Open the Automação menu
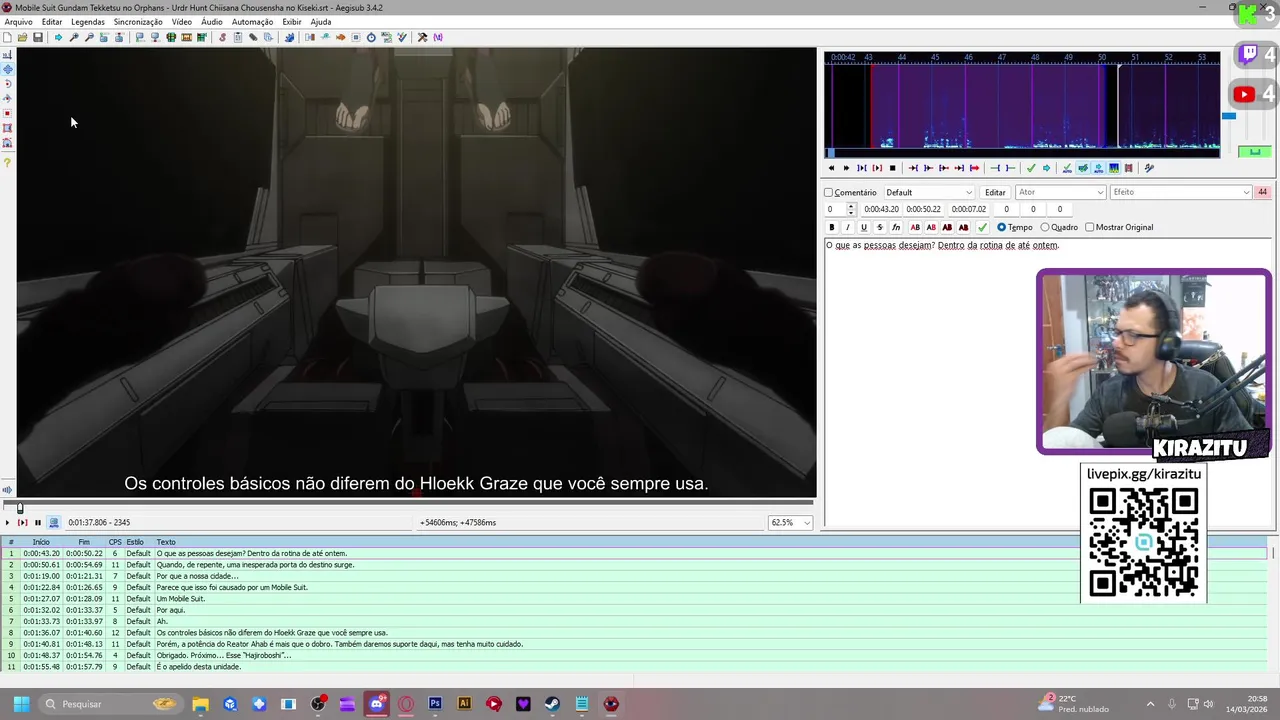The height and width of the screenshot is (720, 1280). click(x=252, y=22)
